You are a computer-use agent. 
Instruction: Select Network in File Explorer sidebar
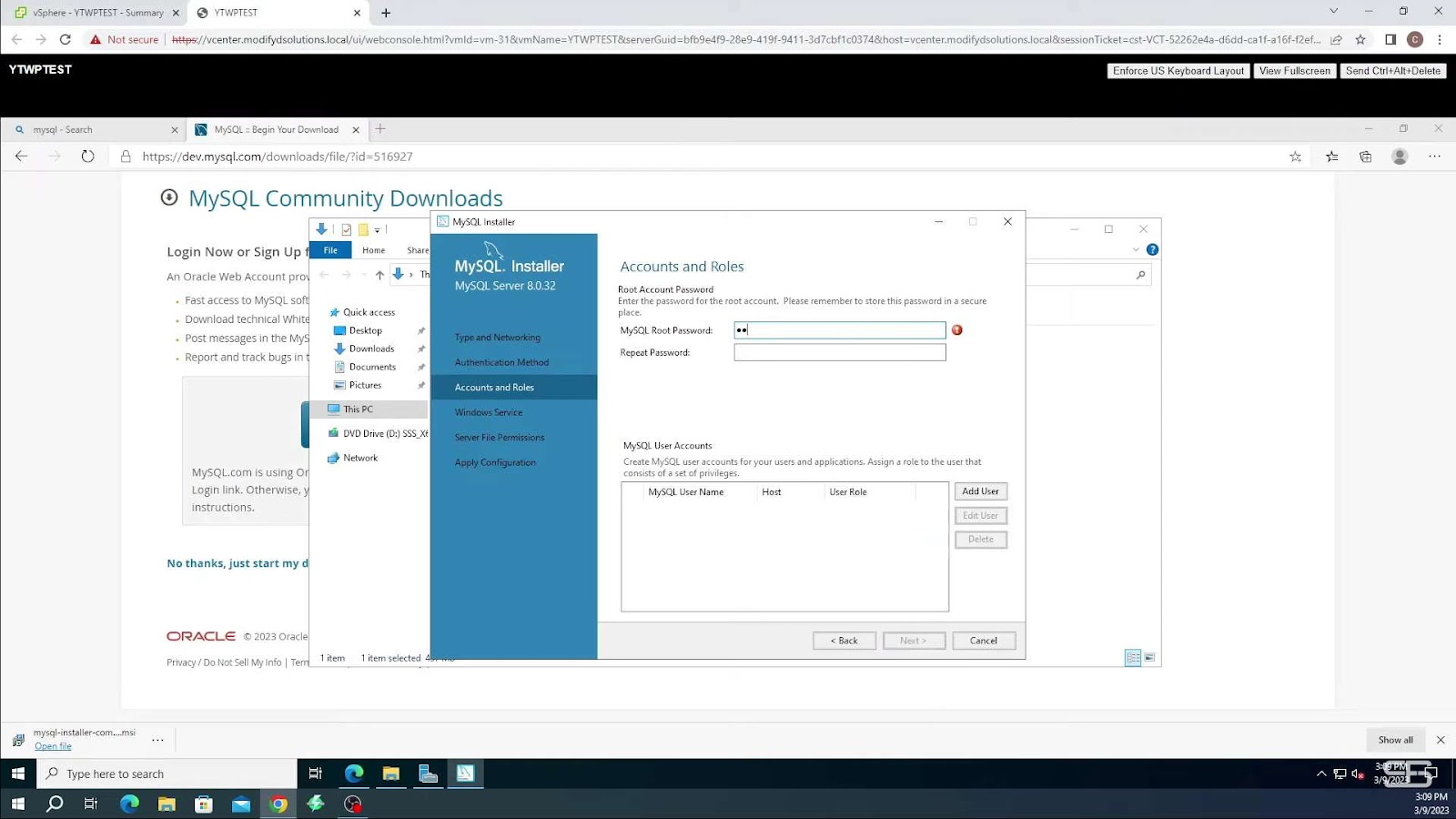360,458
